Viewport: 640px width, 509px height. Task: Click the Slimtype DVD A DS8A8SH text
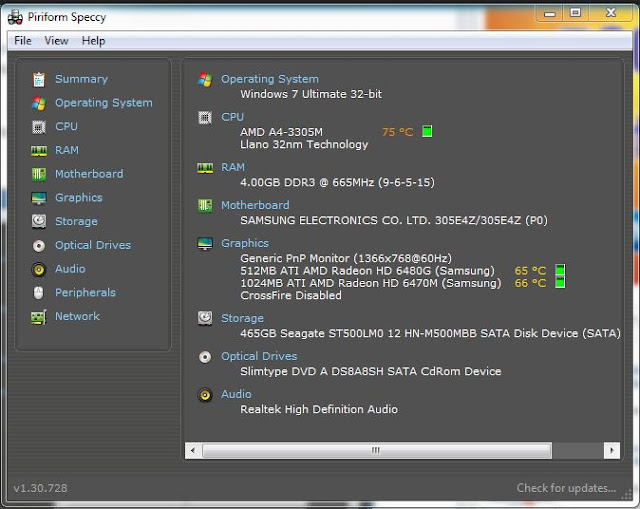(x=312, y=371)
